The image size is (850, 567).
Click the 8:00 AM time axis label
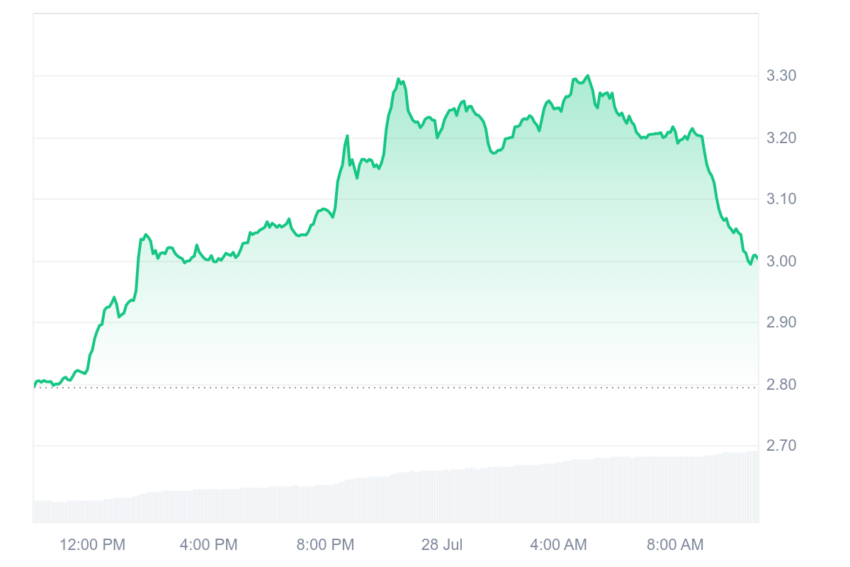pos(675,544)
